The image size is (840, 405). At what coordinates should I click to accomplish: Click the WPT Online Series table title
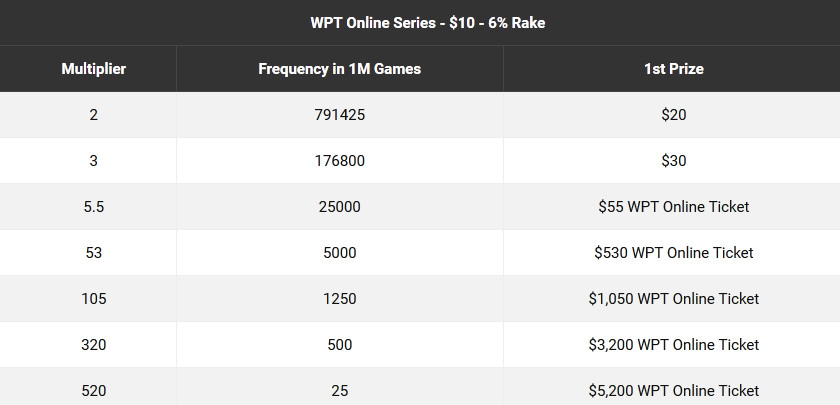tap(428, 23)
